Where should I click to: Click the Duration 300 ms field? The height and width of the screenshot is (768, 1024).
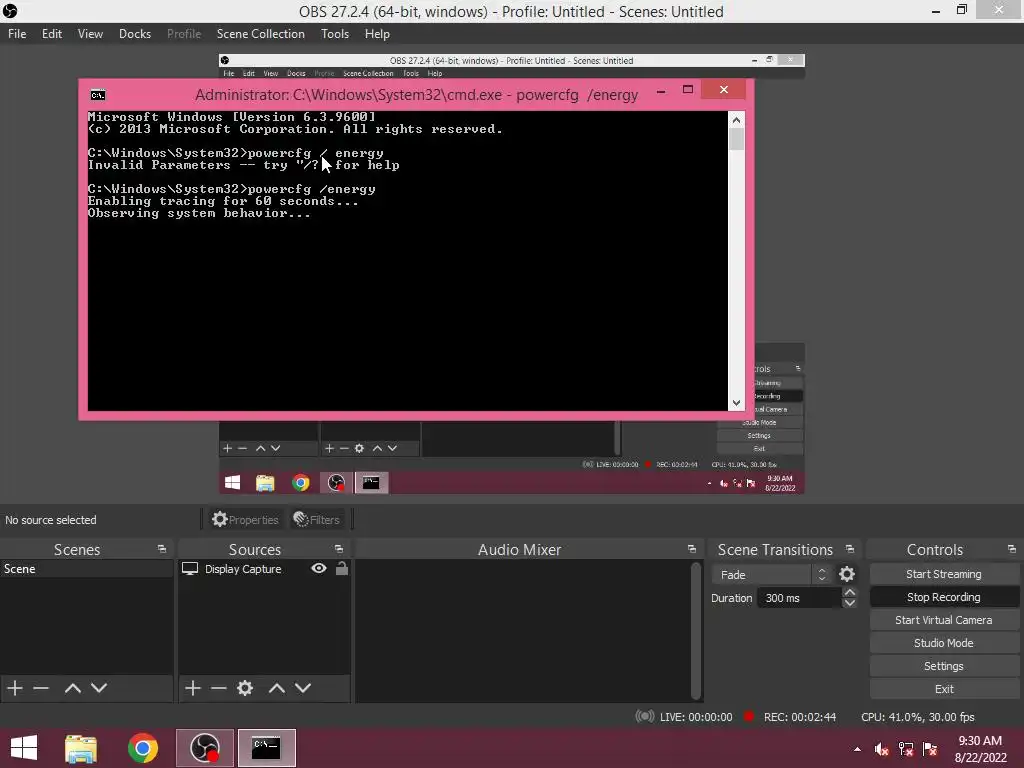pyautogui.click(x=799, y=598)
